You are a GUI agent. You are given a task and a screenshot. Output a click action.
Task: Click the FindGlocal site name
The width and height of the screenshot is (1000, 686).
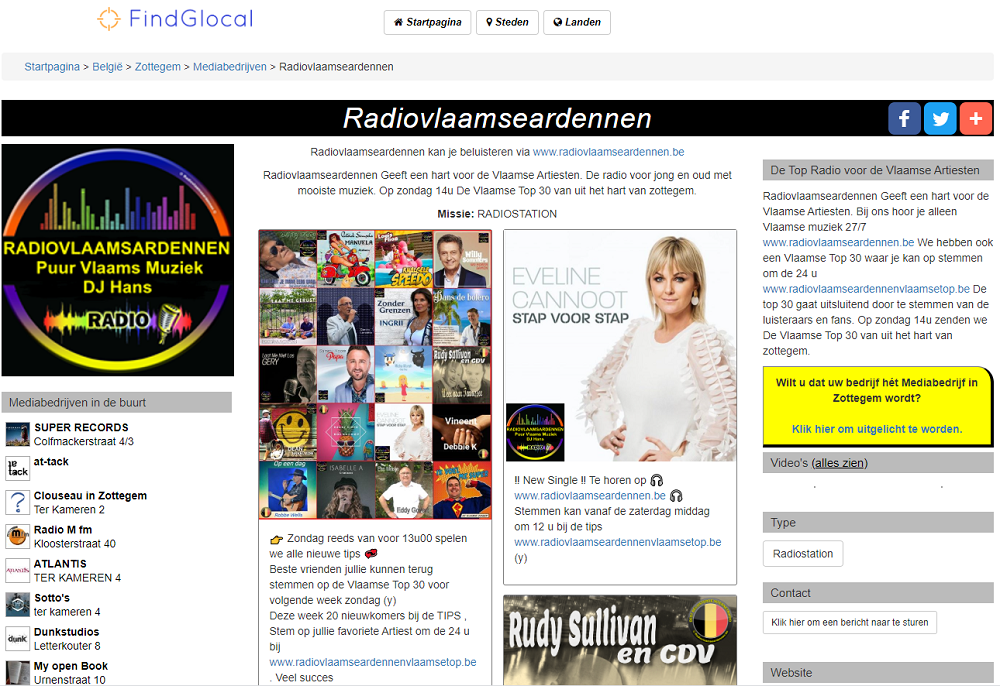coord(191,18)
